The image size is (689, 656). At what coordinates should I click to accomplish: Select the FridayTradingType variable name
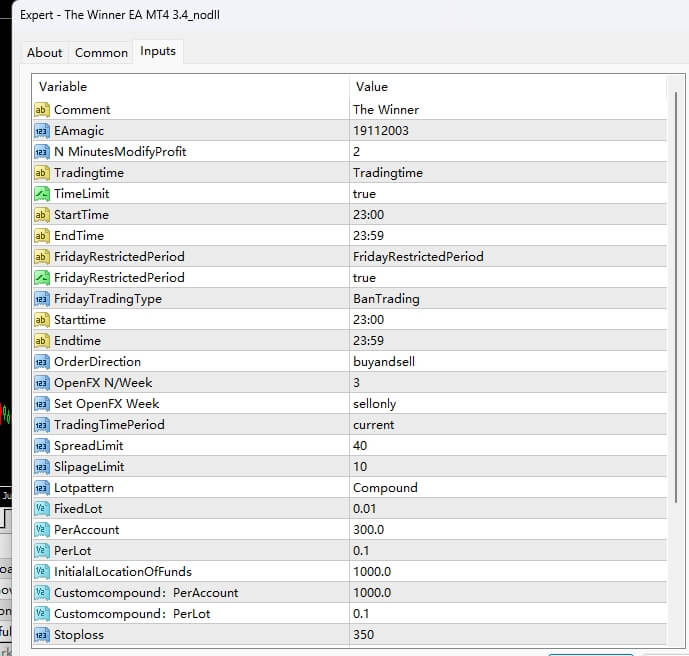point(108,299)
